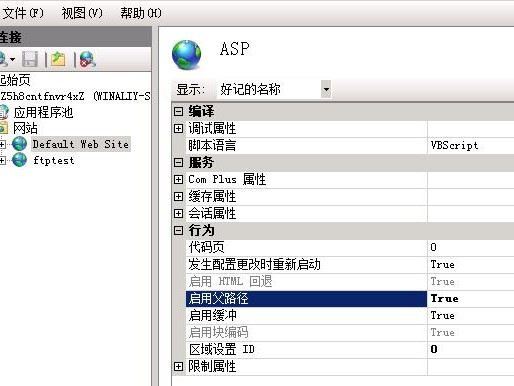Click the 限制属性 label
The image size is (514, 386).
click(212, 367)
